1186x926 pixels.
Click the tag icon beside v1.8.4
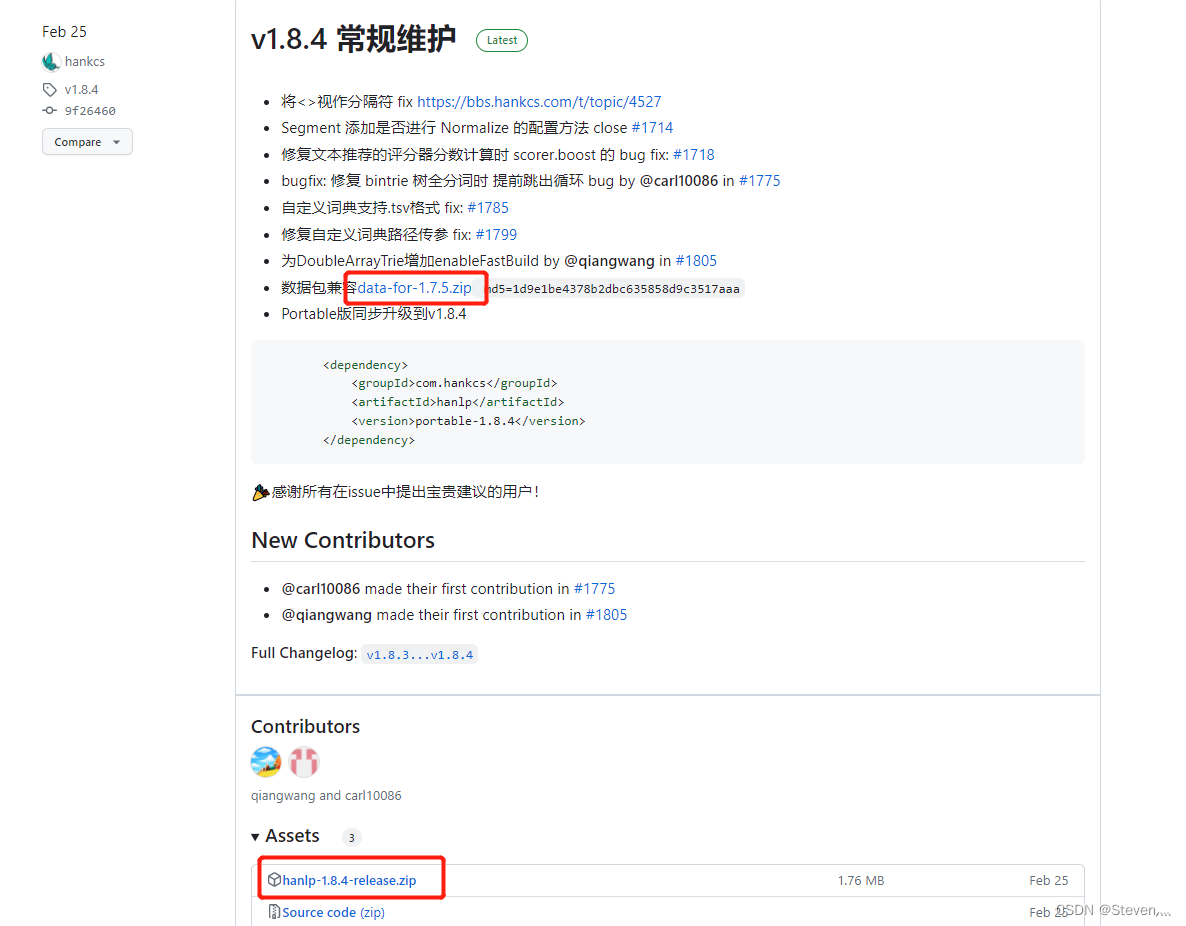[x=49, y=89]
